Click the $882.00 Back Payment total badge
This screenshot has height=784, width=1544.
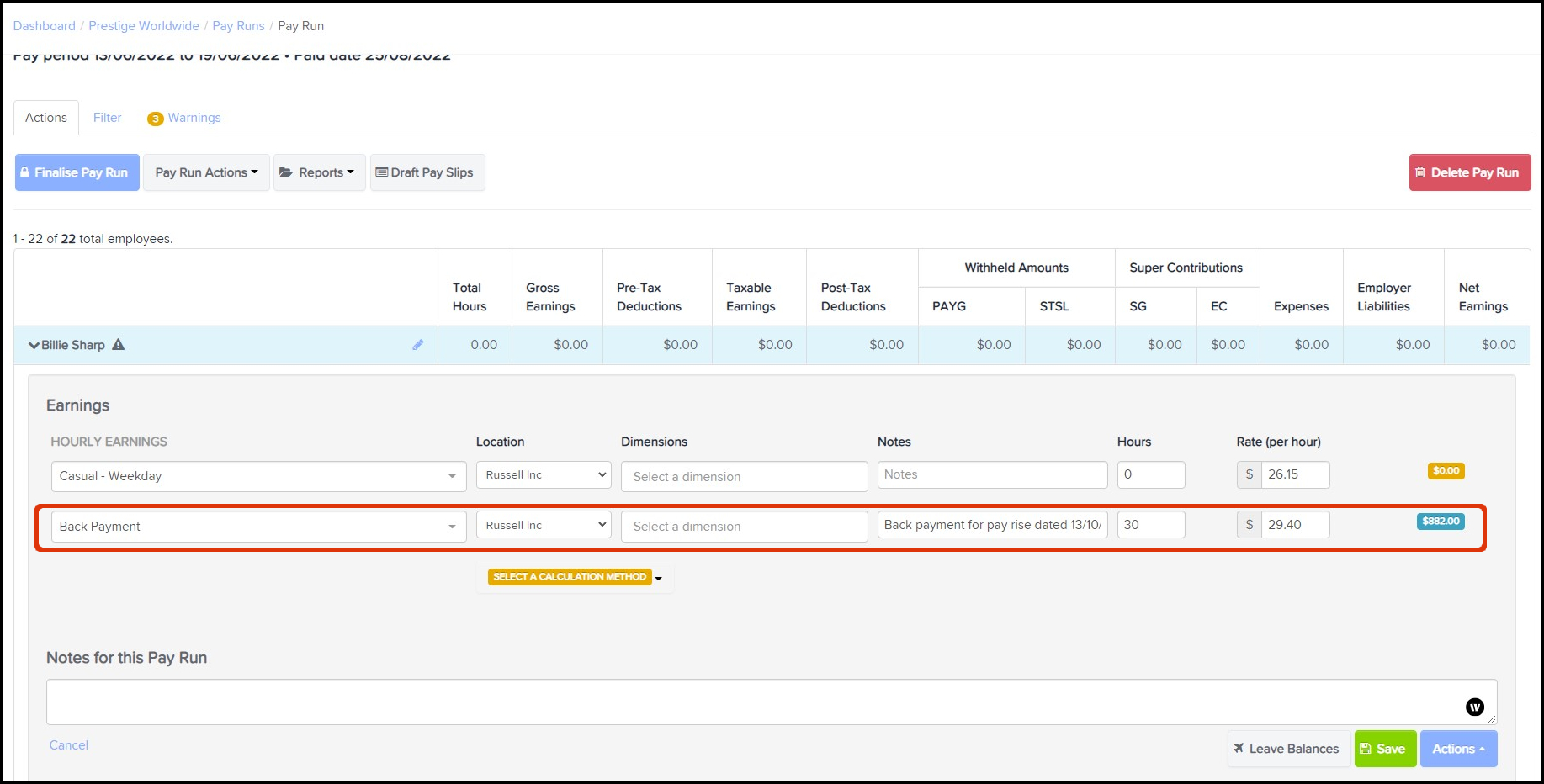[x=1440, y=522]
